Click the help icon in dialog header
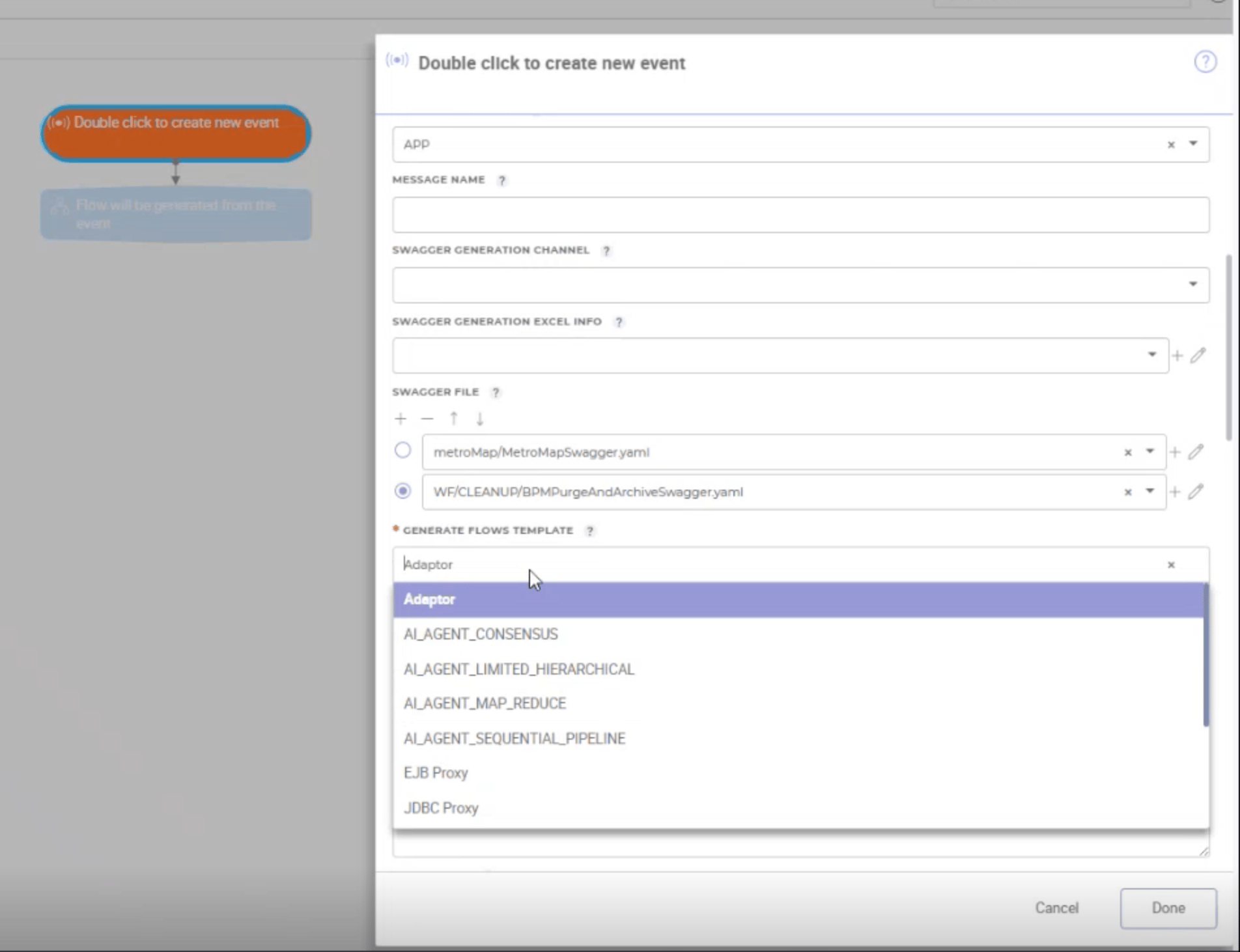The height and width of the screenshot is (952, 1240). 1205,62
